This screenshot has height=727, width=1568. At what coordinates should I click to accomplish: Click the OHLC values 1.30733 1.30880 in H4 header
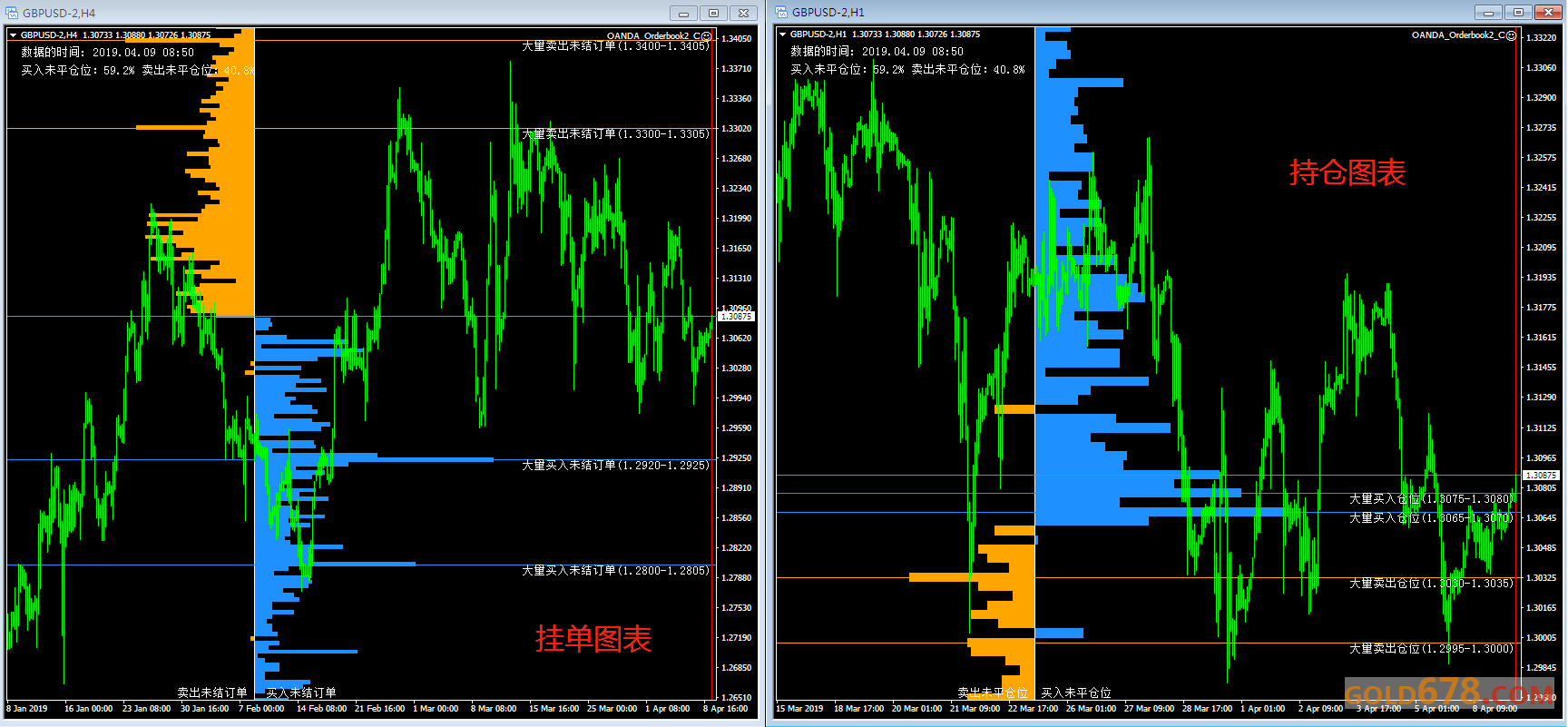pyautogui.click(x=113, y=35)
